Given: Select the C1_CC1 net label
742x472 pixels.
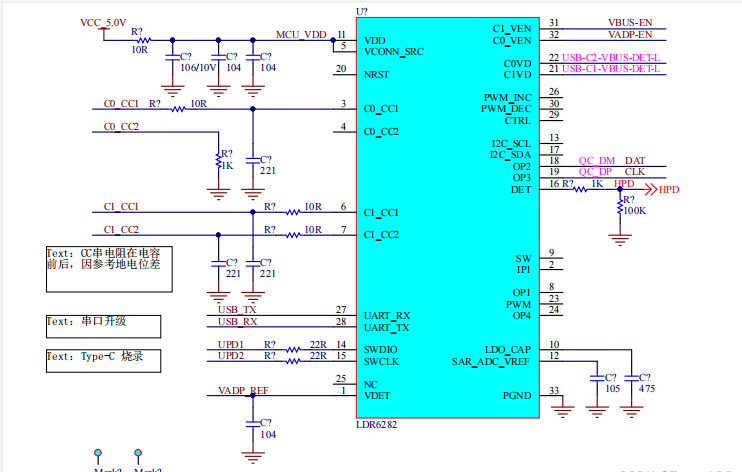Looking at the screenshot, I should [x=121, y=207].
